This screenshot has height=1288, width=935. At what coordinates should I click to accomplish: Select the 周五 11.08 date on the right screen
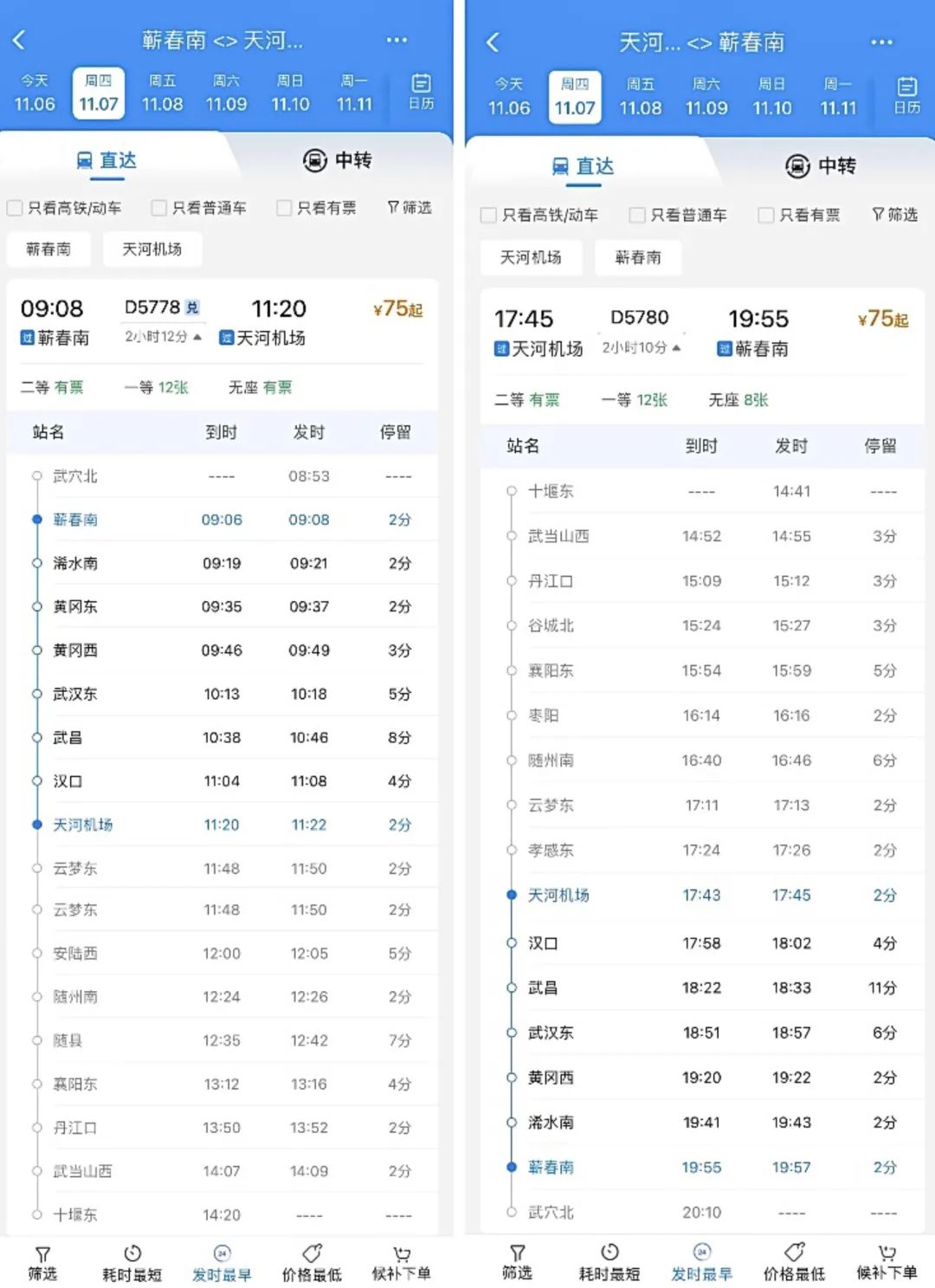(640, 96)
